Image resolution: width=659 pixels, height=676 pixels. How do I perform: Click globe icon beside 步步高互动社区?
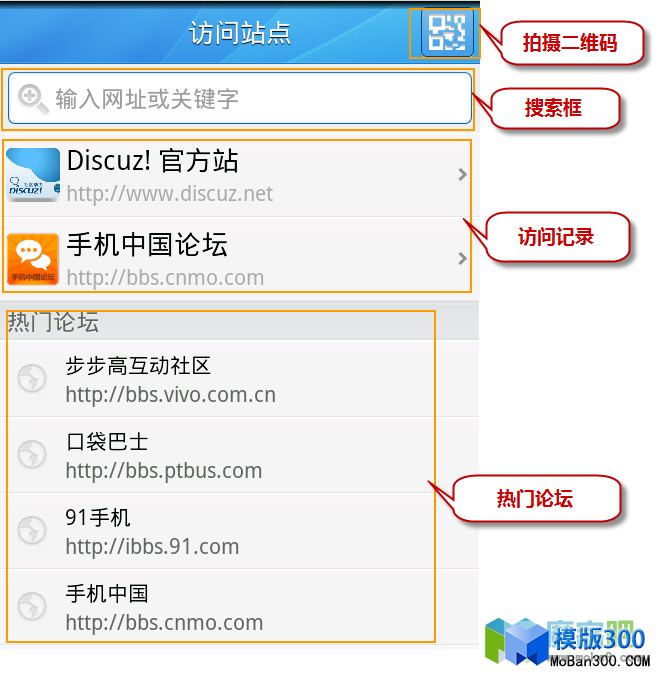(32, 379)
